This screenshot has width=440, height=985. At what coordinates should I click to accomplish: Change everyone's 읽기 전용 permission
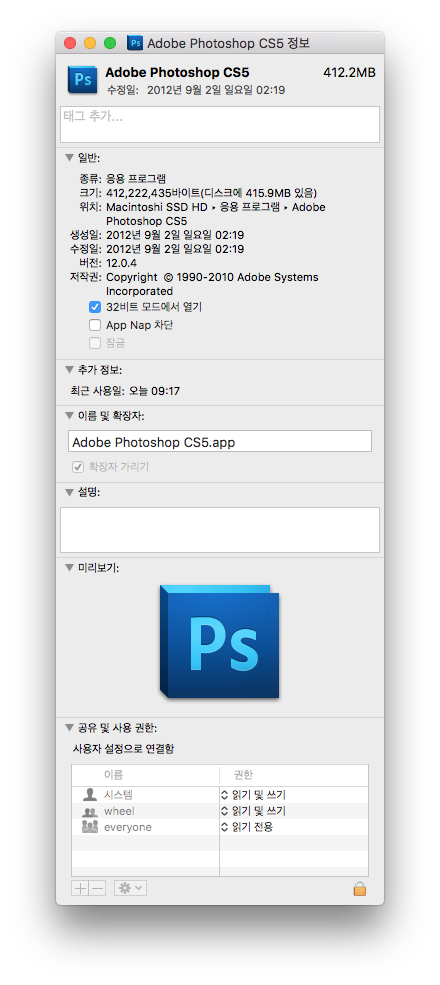(248, 827)
